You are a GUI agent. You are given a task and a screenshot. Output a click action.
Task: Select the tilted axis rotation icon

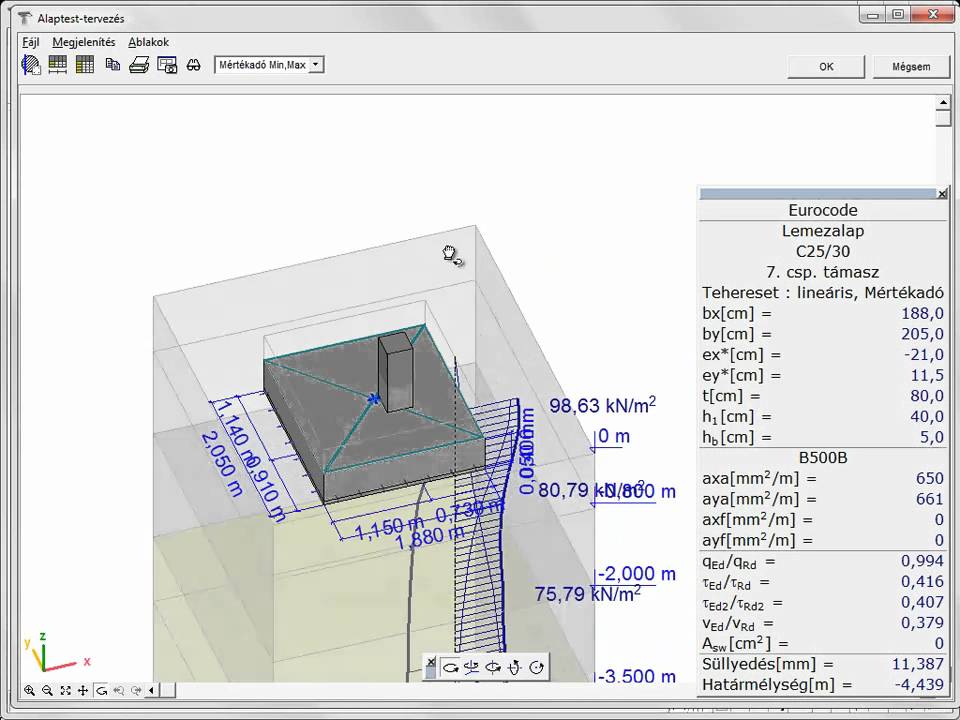pyautogui.click(x=515, y=667)
